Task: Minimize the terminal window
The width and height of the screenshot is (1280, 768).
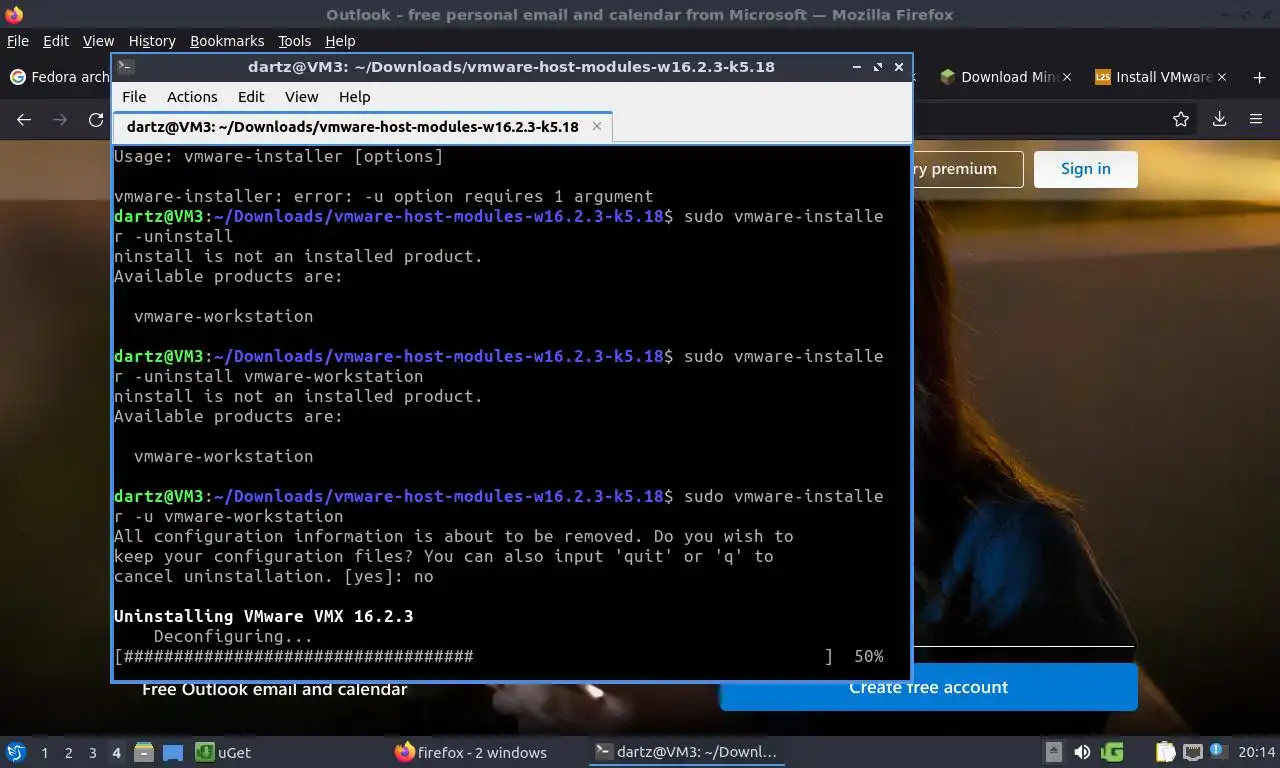Action: pyautogui.click(x=857, y=67)
